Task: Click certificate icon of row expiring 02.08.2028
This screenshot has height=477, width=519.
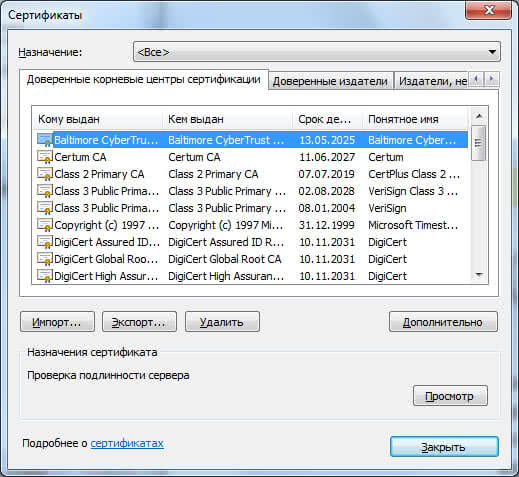Action: [x=45, y=191]
